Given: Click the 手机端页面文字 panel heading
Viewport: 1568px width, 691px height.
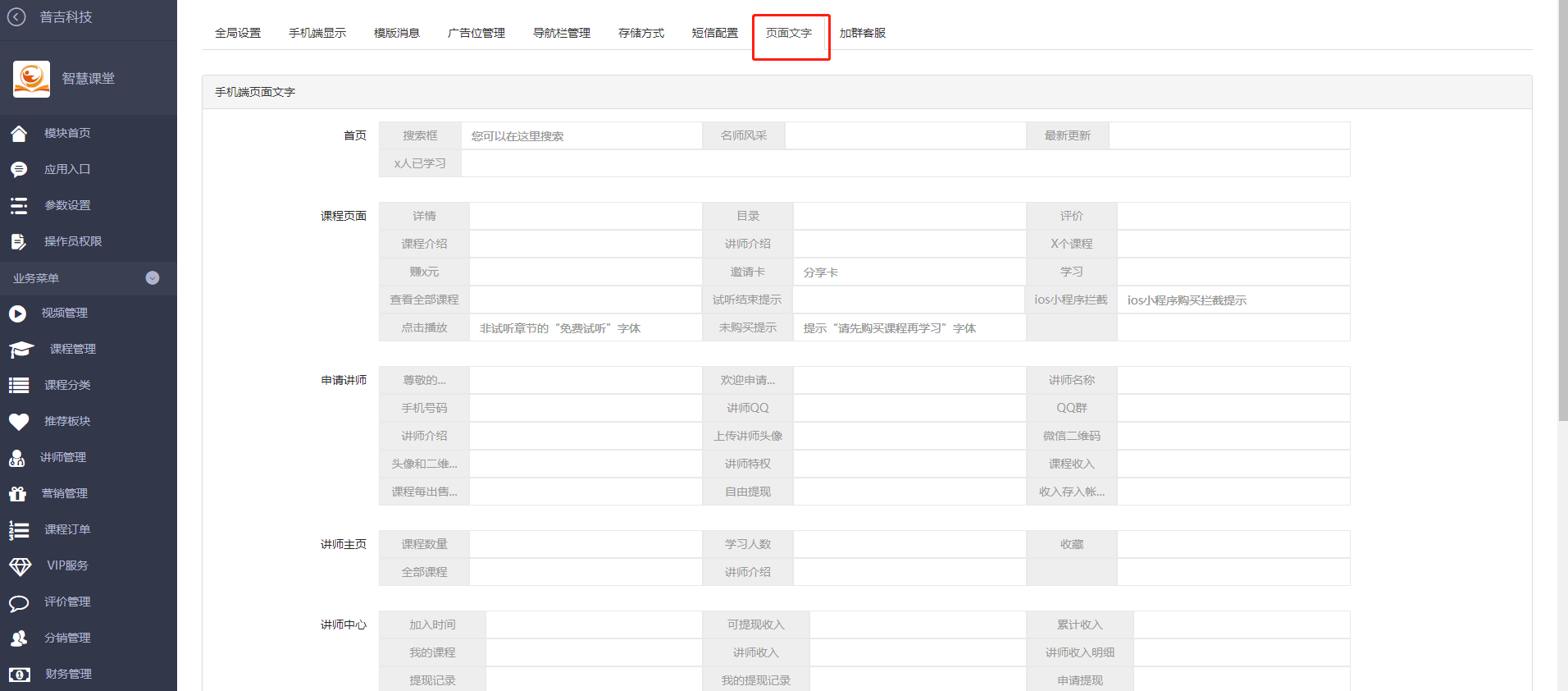Looking at the screenshot, I should coord(255,92).
